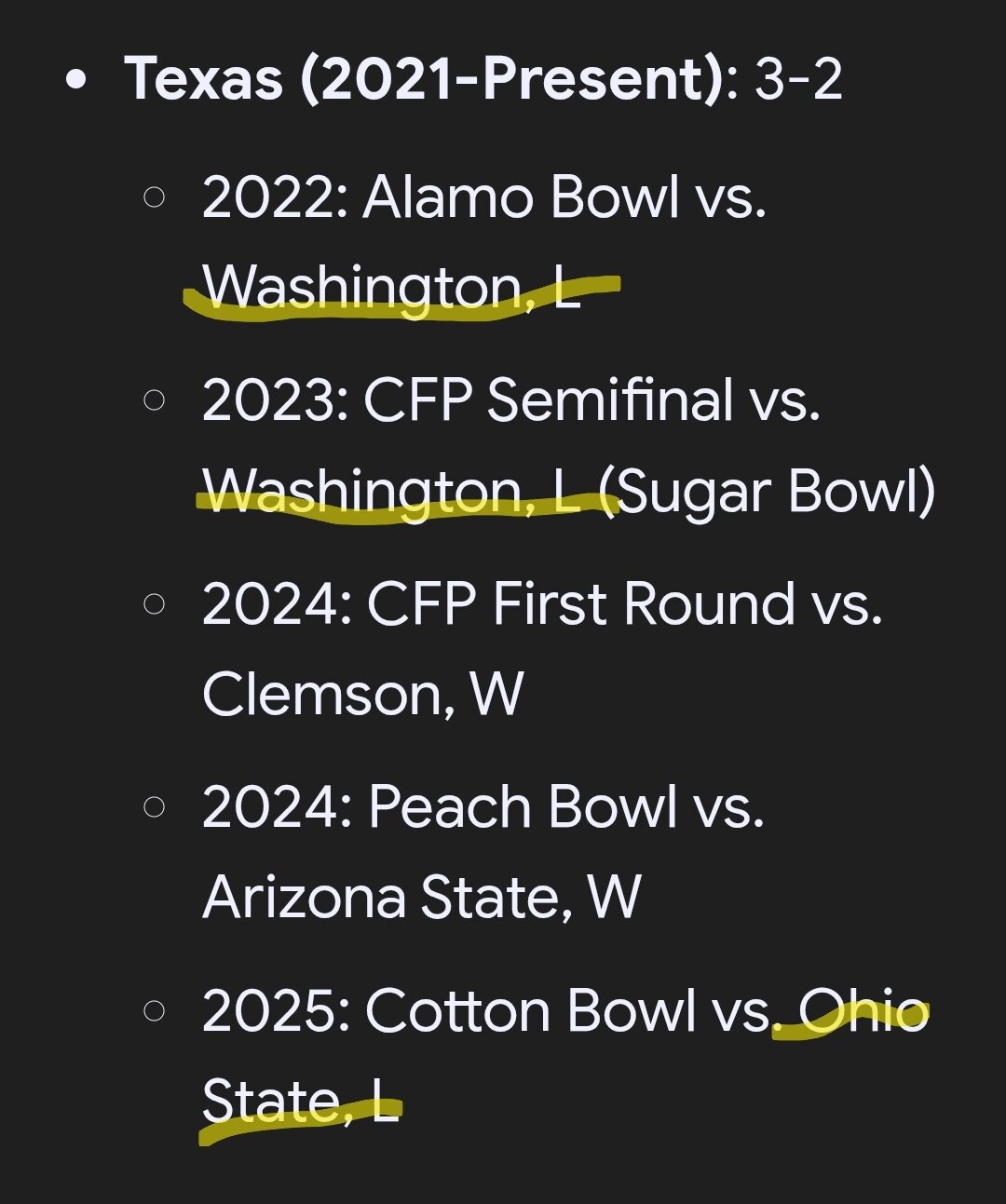Click "Washington, L" under the Alamo Bowl line
The width and height of the screenshot is (1006, 1204).
391,287
